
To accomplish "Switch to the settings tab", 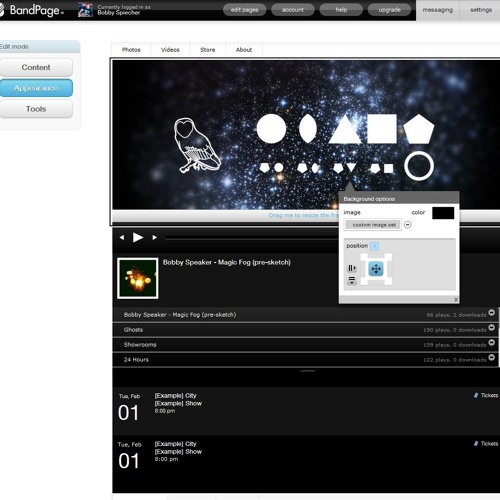I will click(x=480, y=10).
